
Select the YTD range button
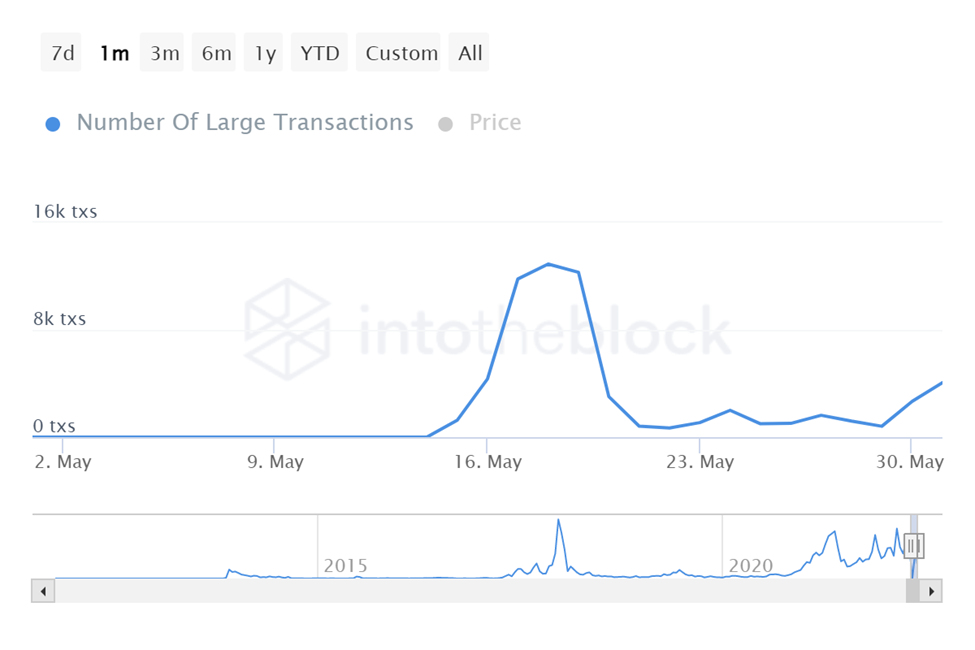(x=321, y=53)
